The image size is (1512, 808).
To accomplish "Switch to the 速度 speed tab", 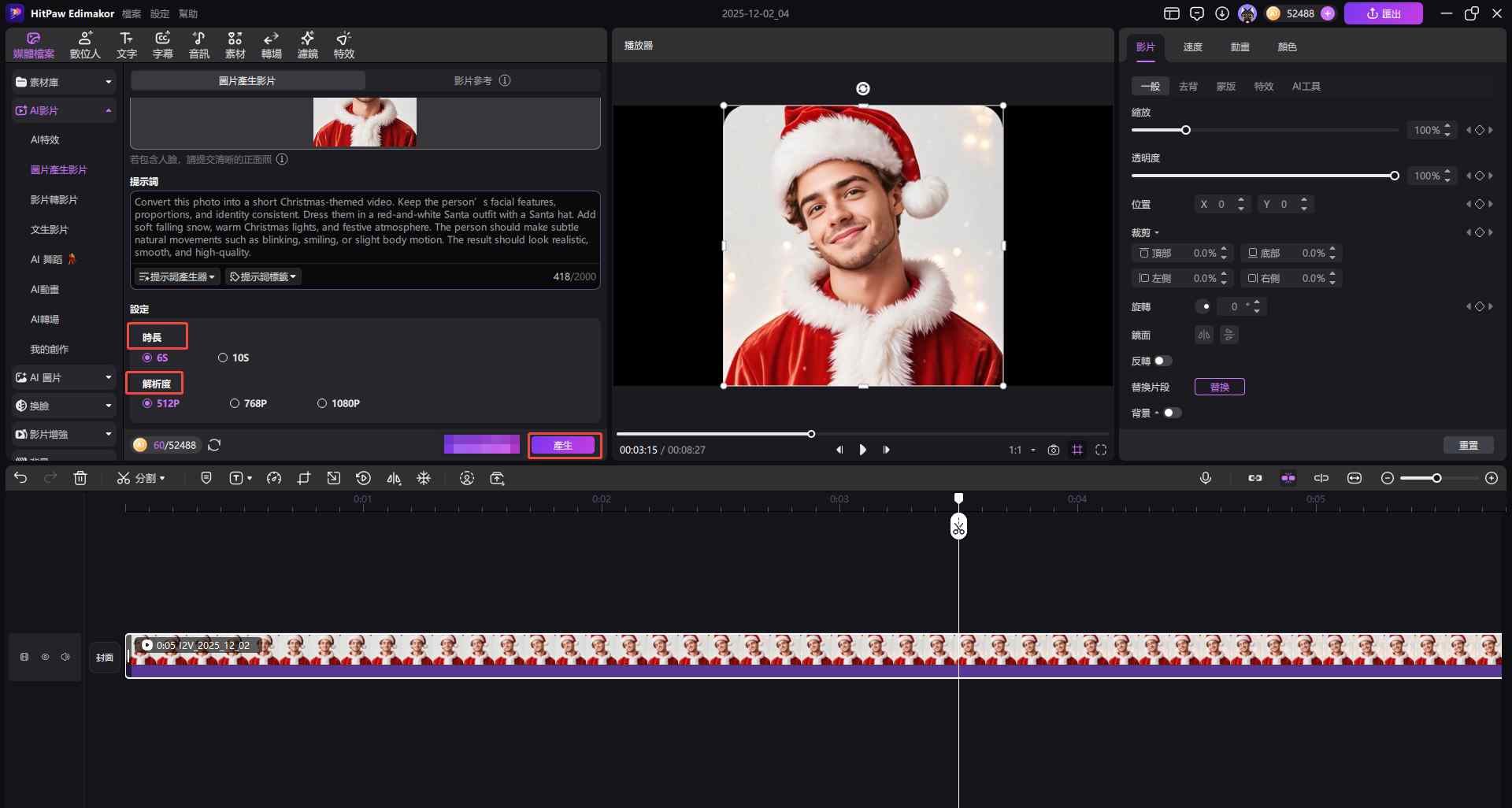I will [x=1192, y=47].
